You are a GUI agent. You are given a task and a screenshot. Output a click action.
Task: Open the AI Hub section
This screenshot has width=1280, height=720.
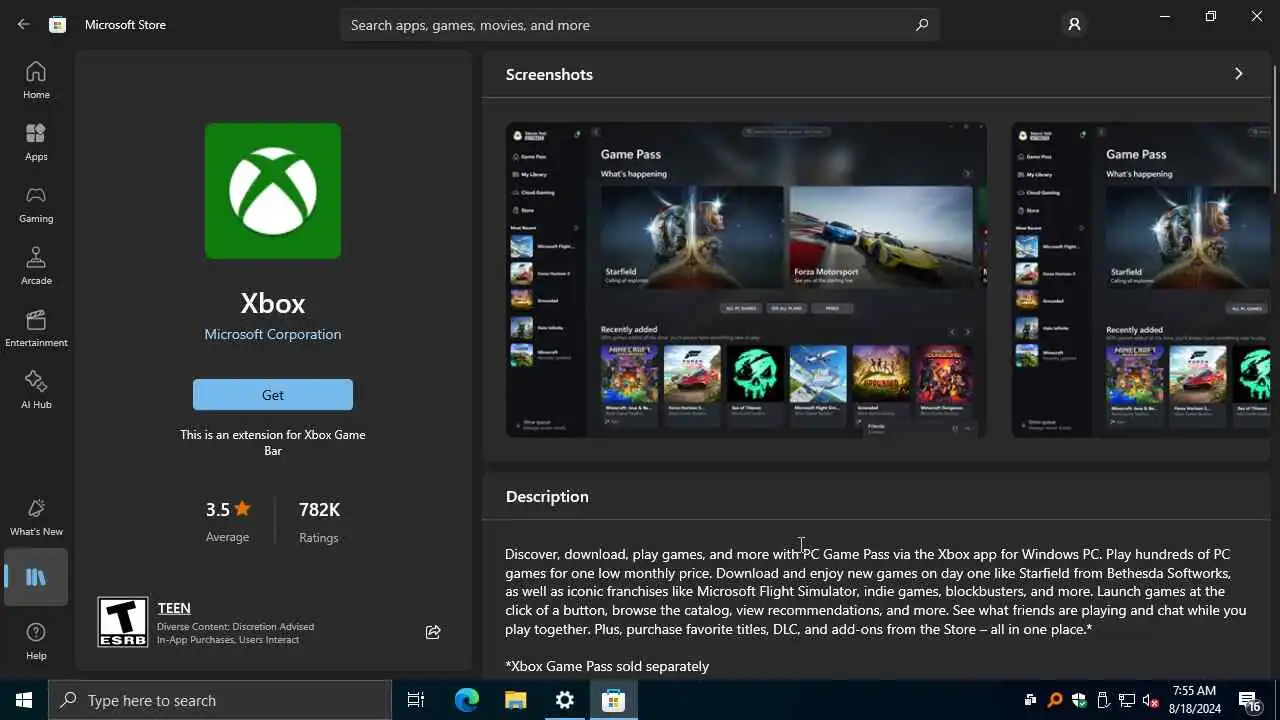36,390
